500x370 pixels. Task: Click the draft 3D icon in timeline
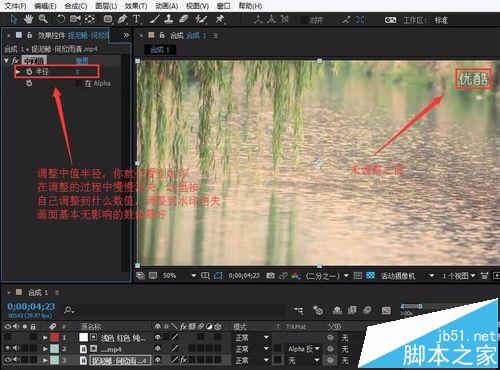pos(318,310)
